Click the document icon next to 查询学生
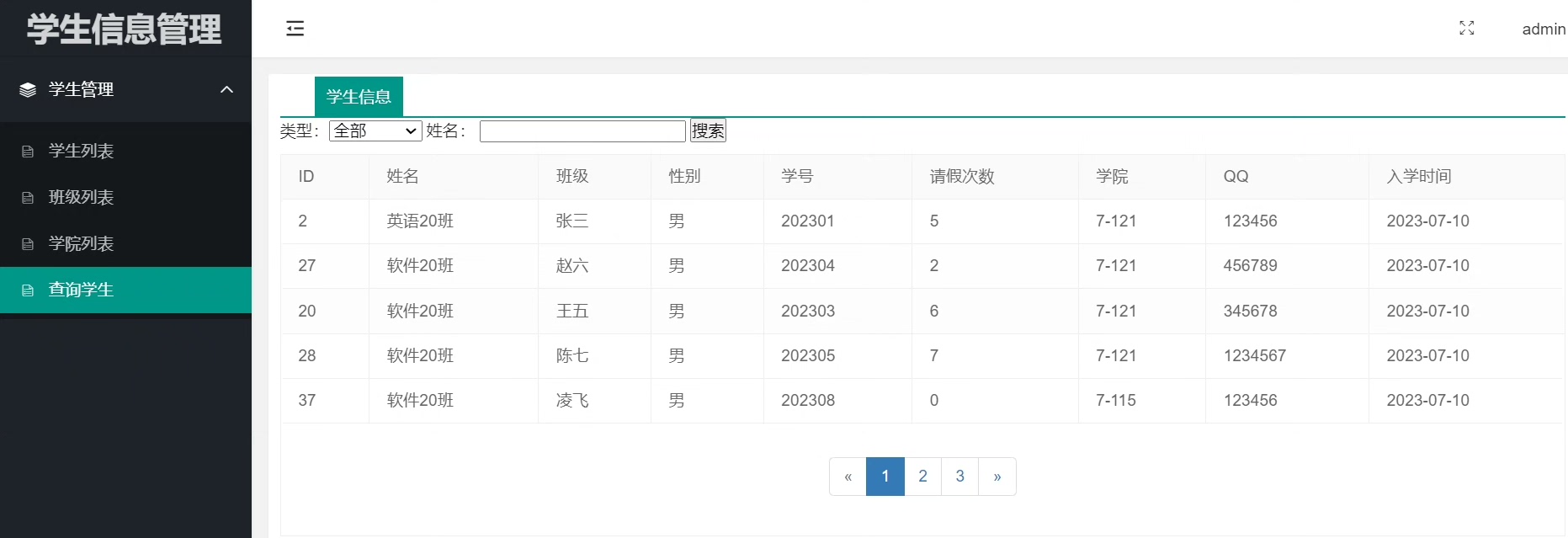Viewport: 1568px width, 538px height. coord(28,290)
